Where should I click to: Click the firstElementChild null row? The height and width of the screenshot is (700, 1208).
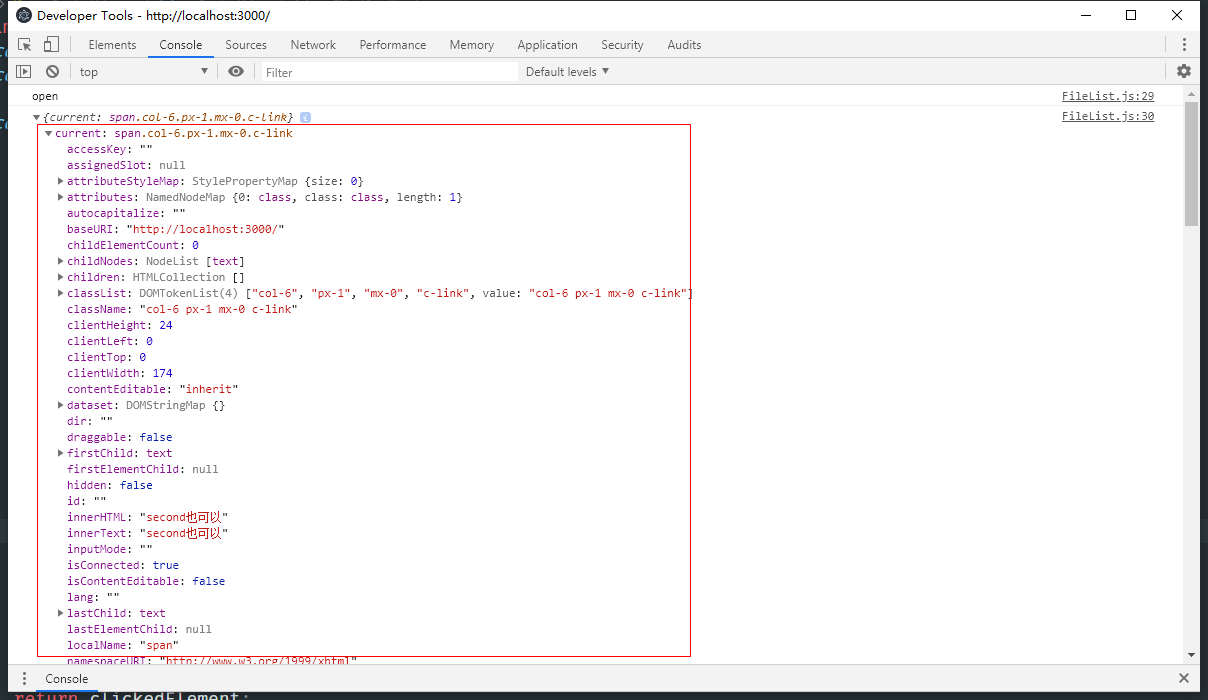143,469
